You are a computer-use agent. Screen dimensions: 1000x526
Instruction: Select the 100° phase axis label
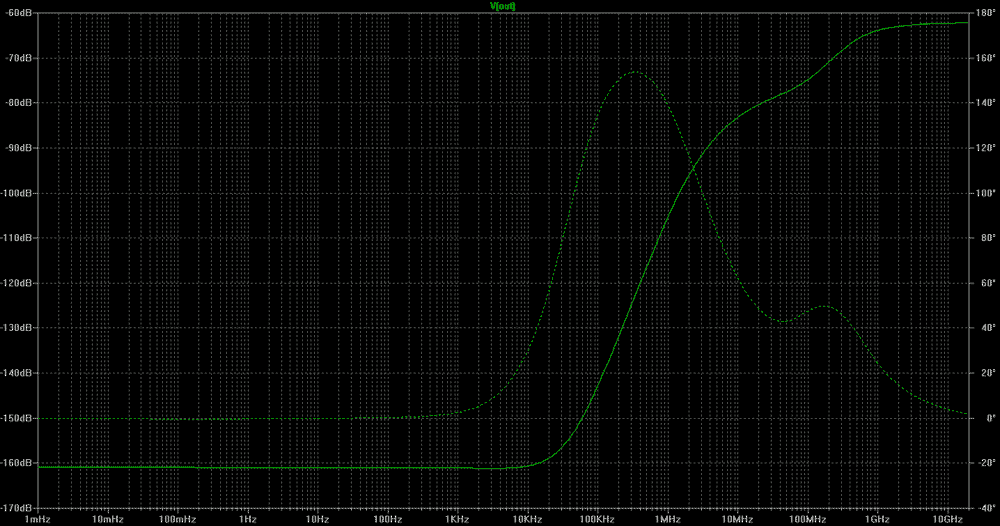[986, 193]
